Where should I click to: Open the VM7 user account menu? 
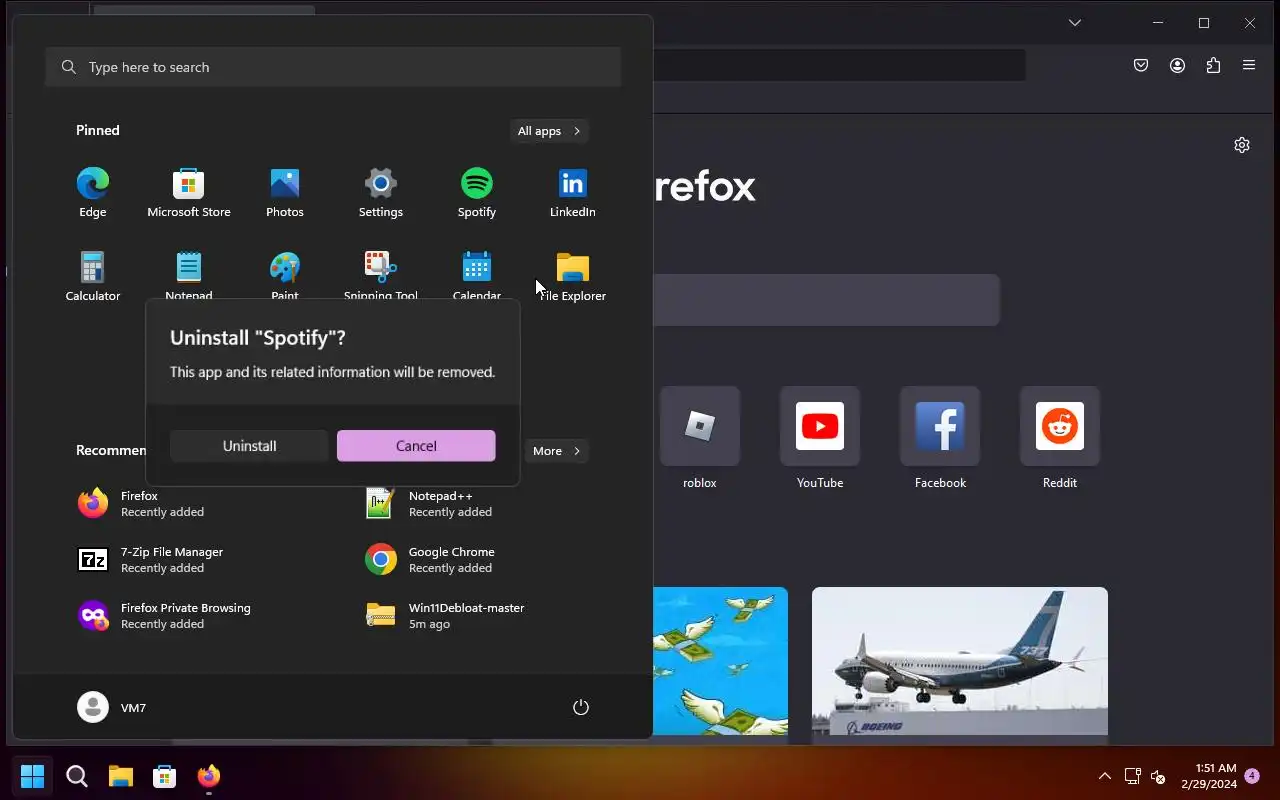point(112,707)
